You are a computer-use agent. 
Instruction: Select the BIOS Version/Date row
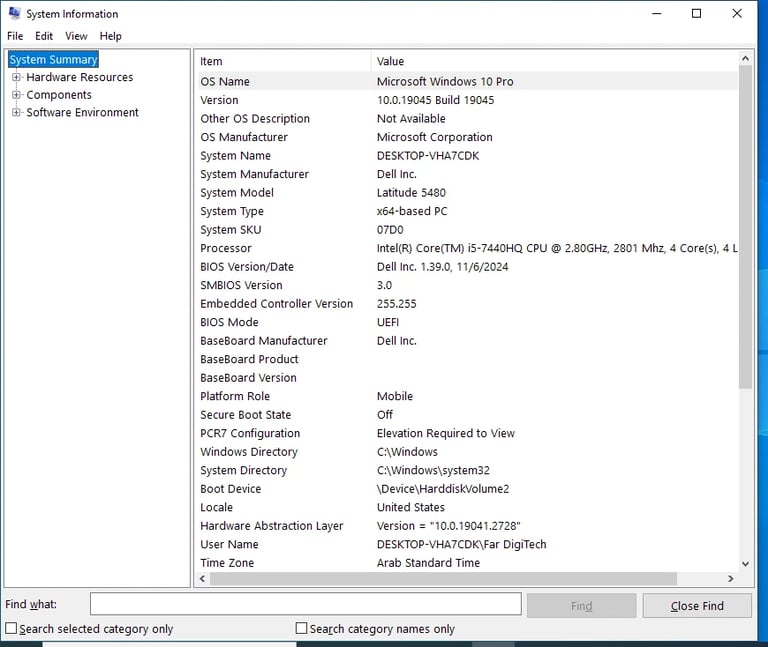467,267
